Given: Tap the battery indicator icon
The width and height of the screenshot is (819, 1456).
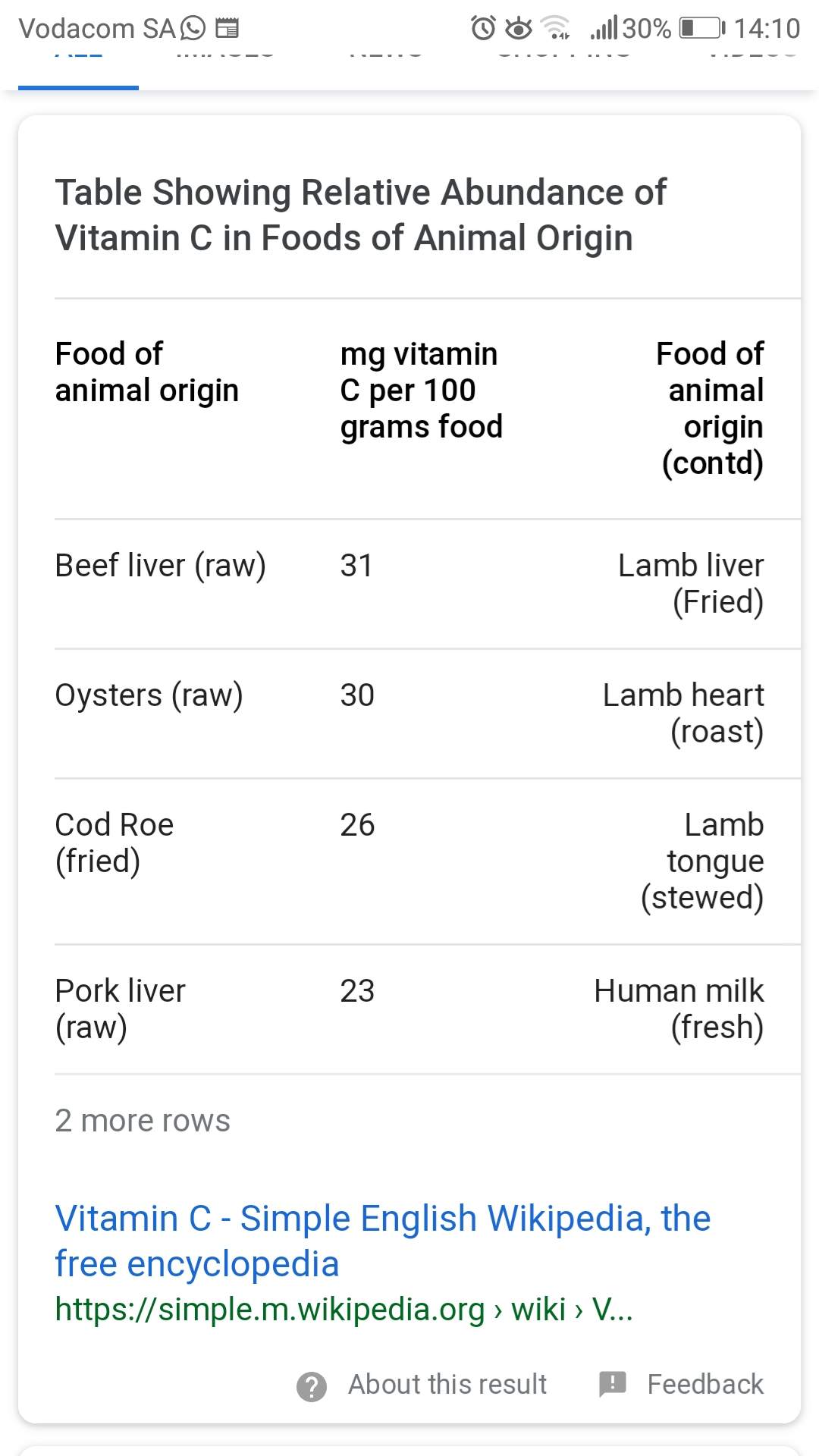Looking at the screenshot, I should point(701,29).
